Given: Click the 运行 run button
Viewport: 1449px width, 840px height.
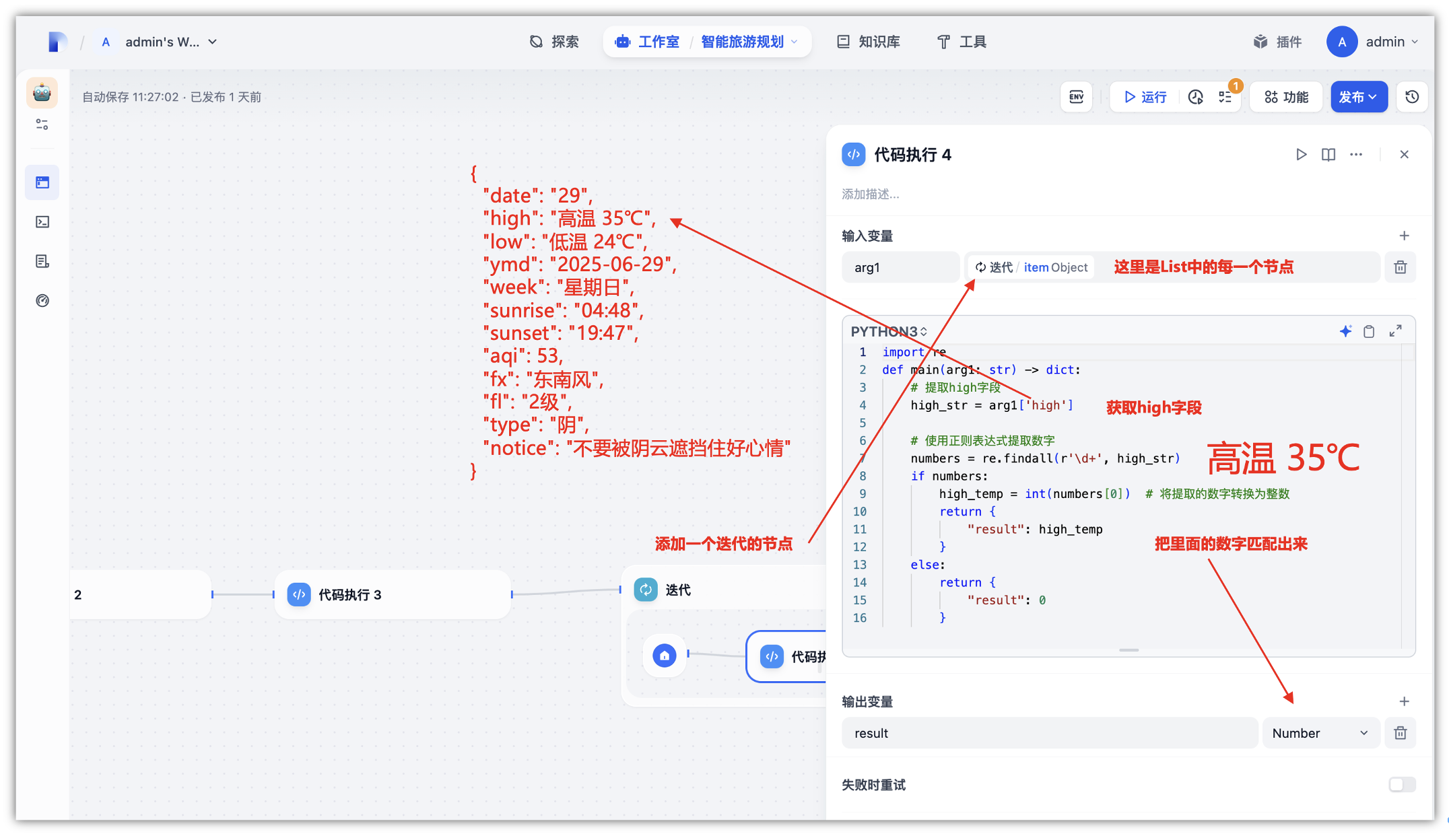Looking at the screenshot, I should click(1145, 97).
